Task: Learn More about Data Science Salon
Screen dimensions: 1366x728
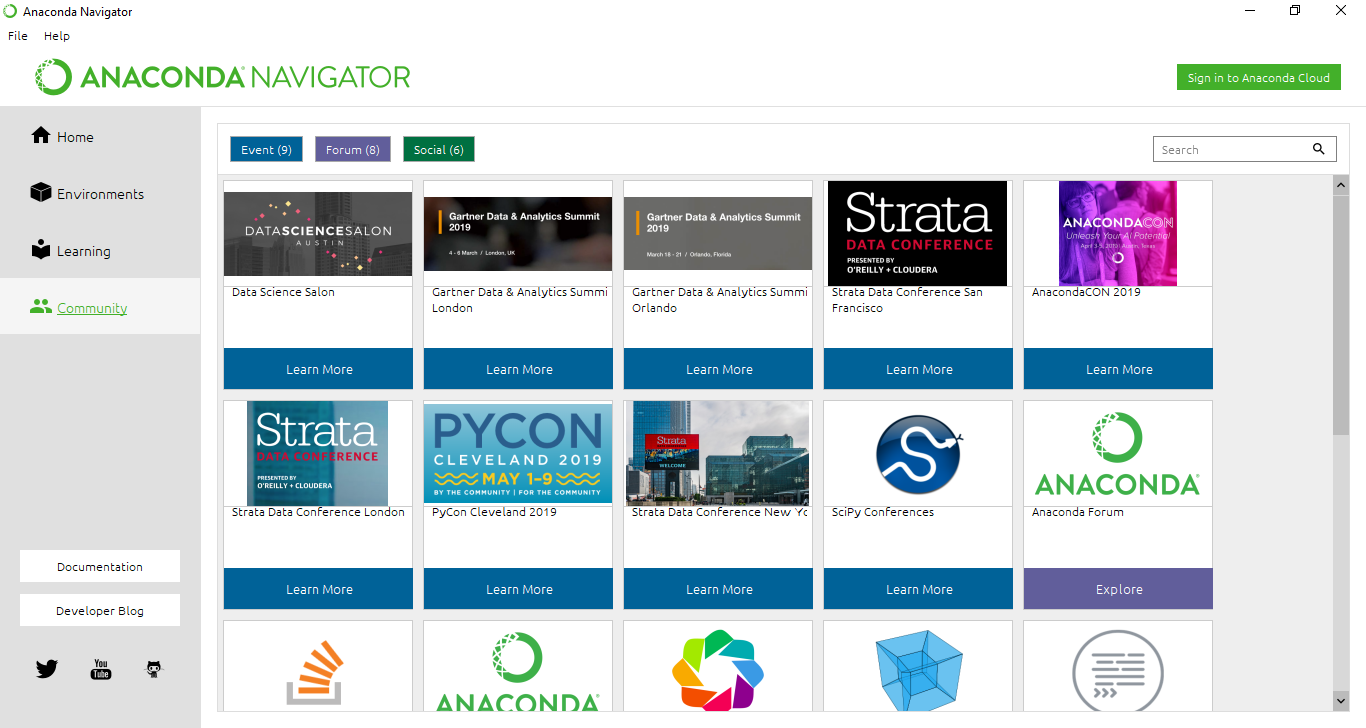Action: pyautogui.click(x=318, y=369)
